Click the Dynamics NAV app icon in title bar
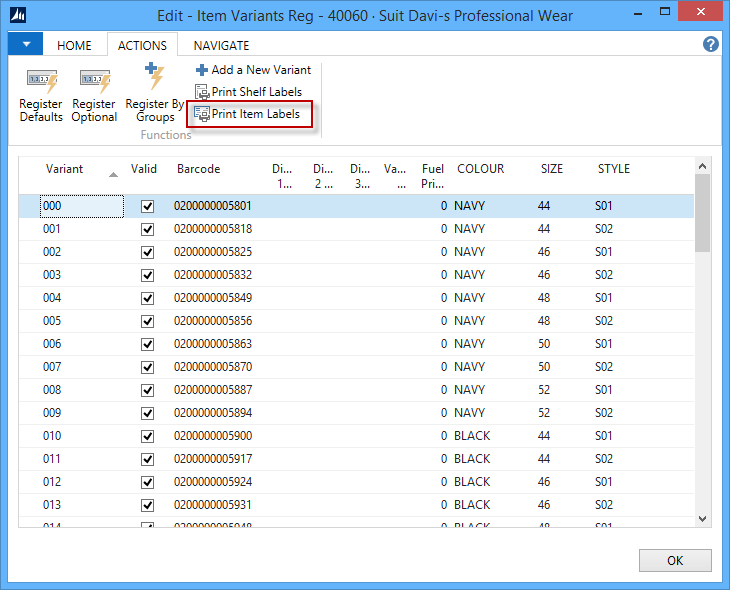This screenshot has height=590, width=730. coord(18,15)
